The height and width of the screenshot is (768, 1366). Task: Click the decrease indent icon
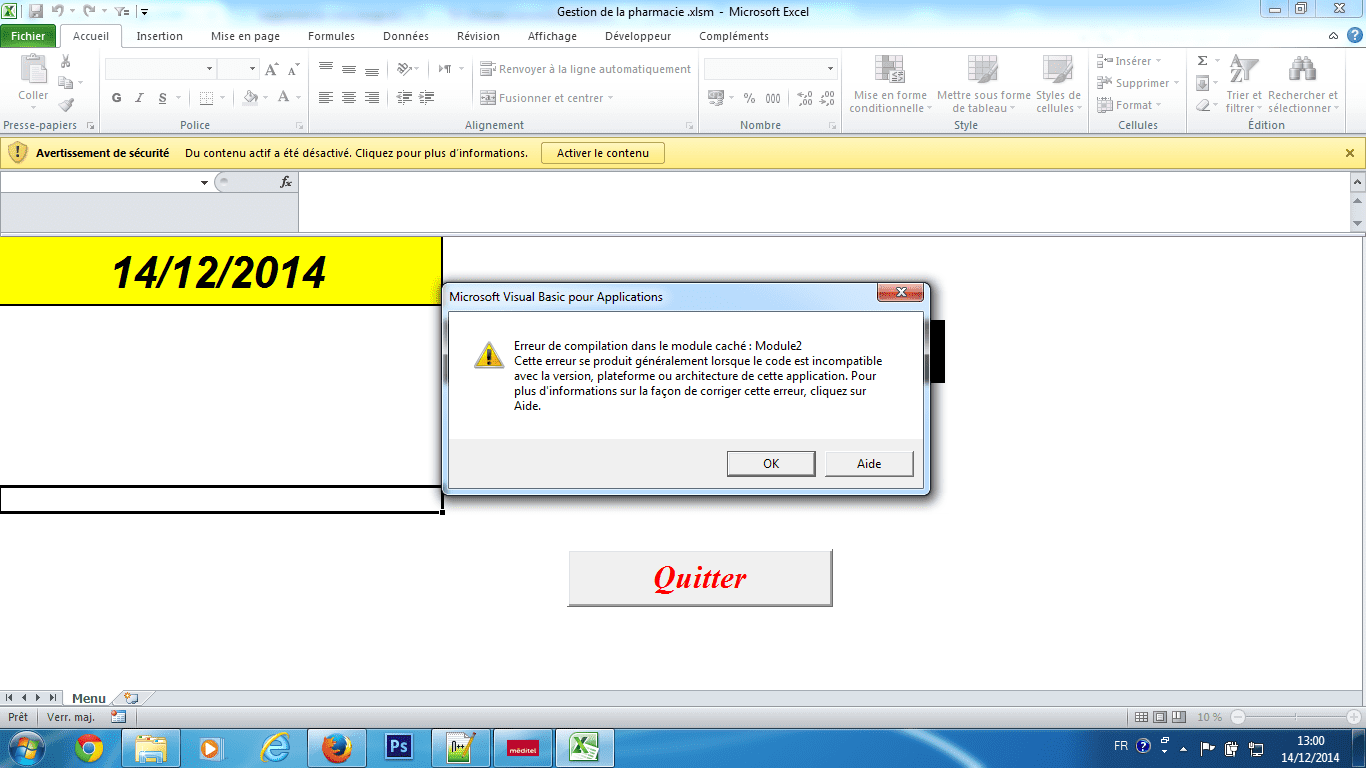coord(404,98)
